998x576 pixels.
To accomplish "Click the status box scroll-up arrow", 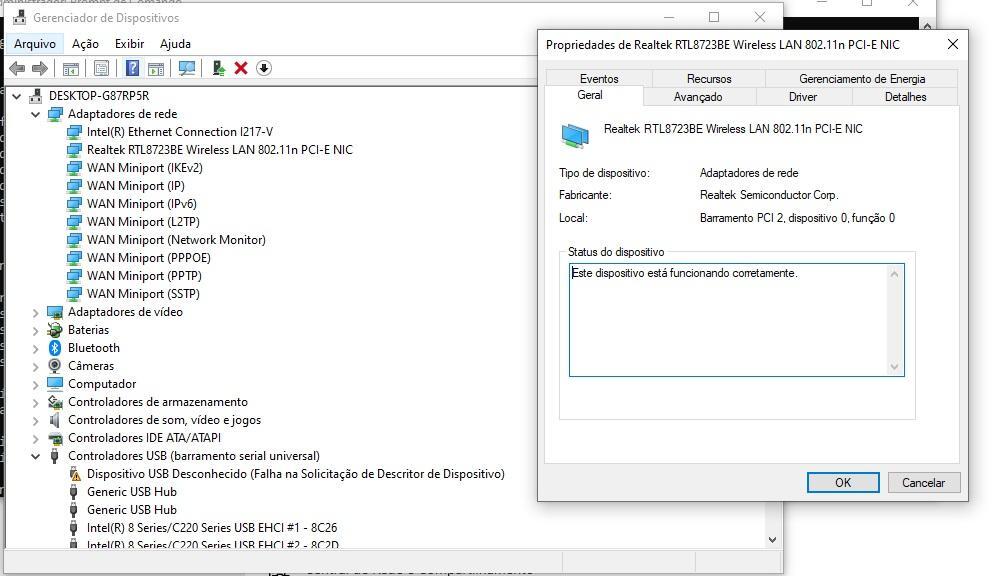I will coord(894,274).
